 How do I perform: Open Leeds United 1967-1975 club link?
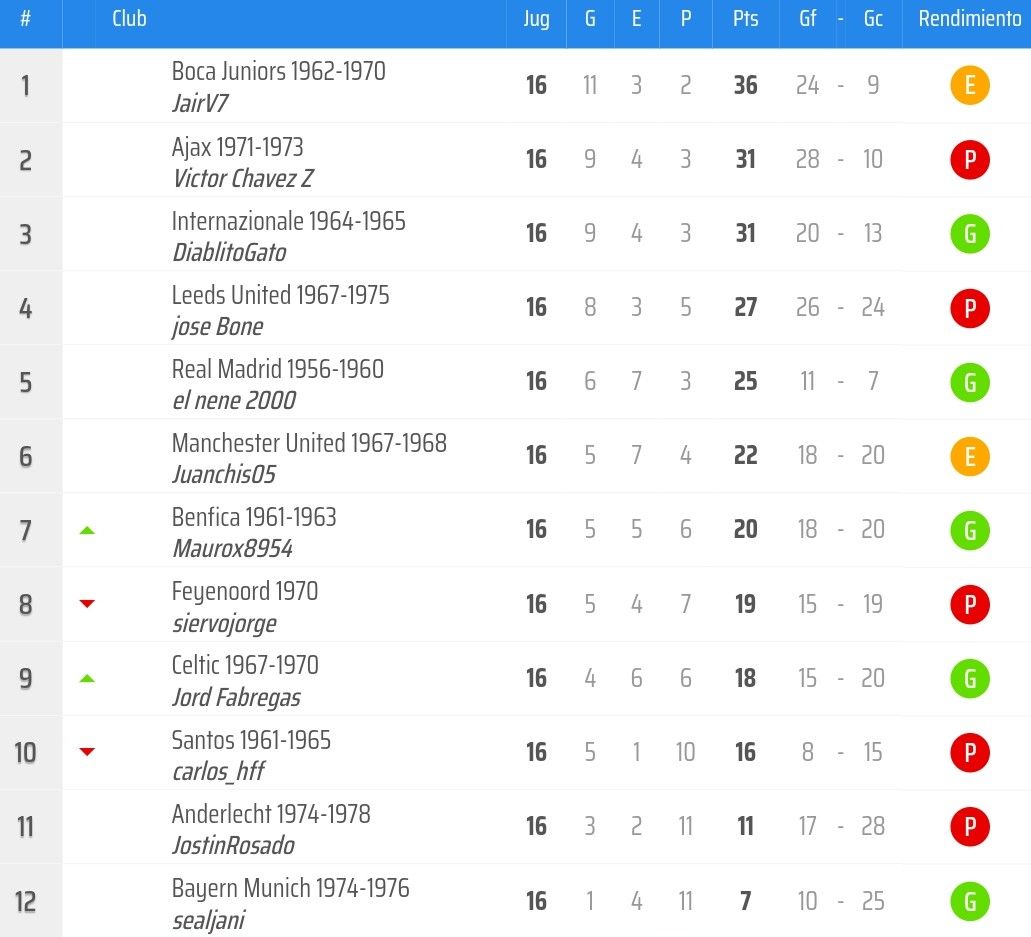[280, 295]
